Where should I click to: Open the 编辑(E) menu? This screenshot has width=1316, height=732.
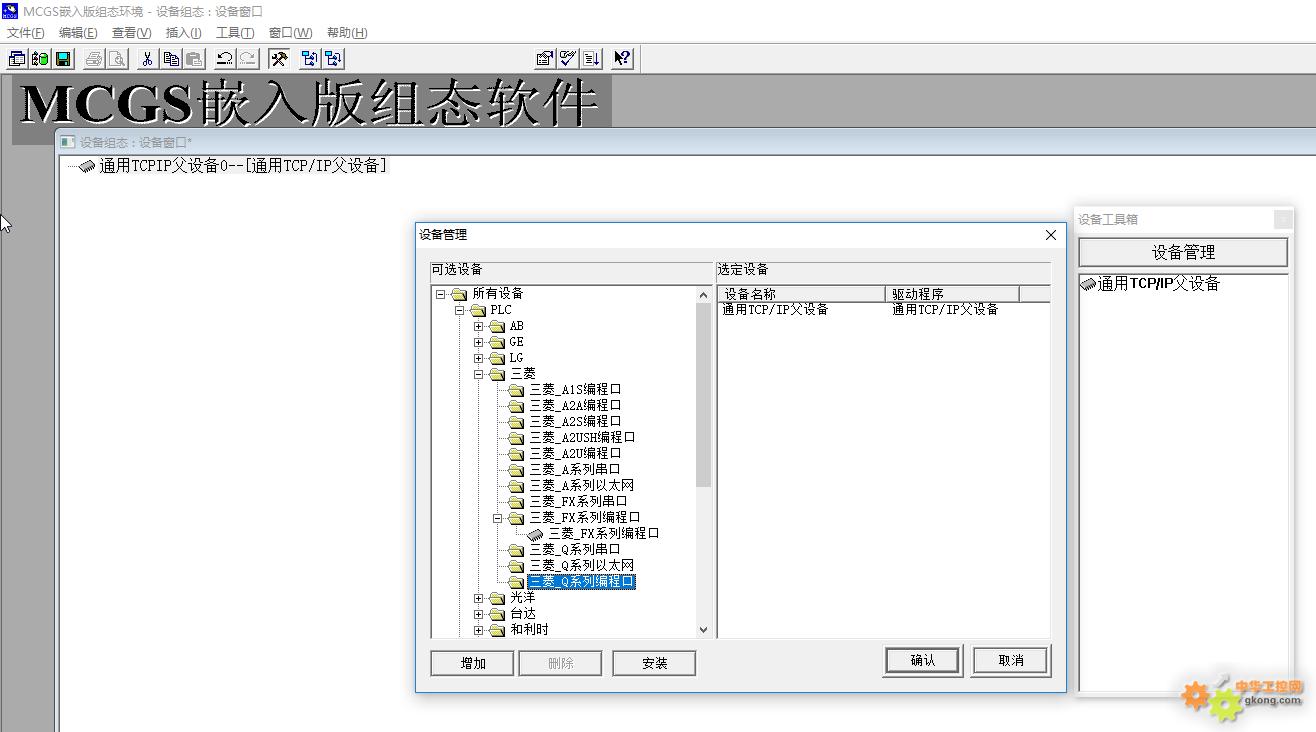(x=78, y=33)
